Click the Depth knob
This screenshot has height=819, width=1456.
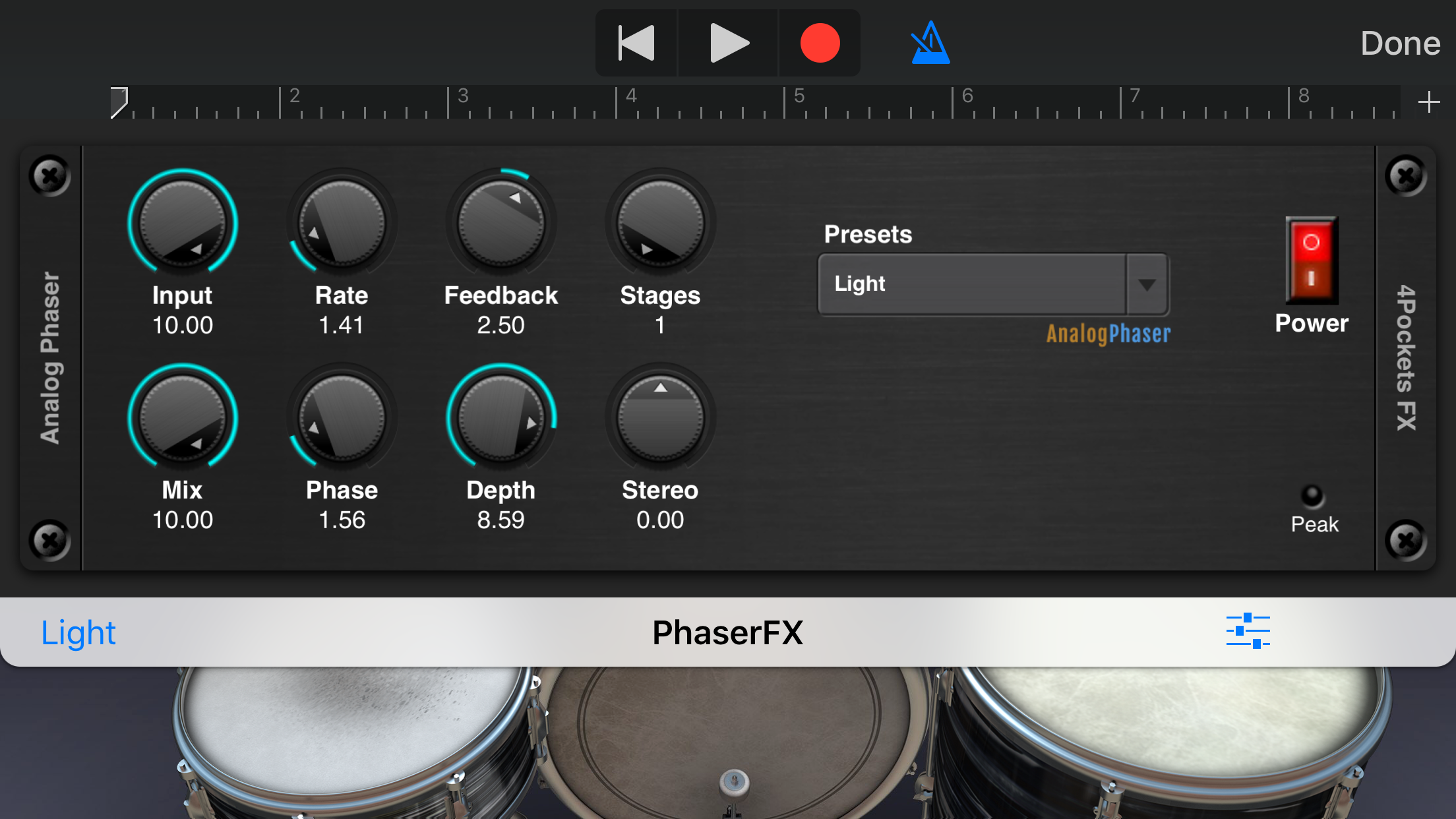[501, 418]
